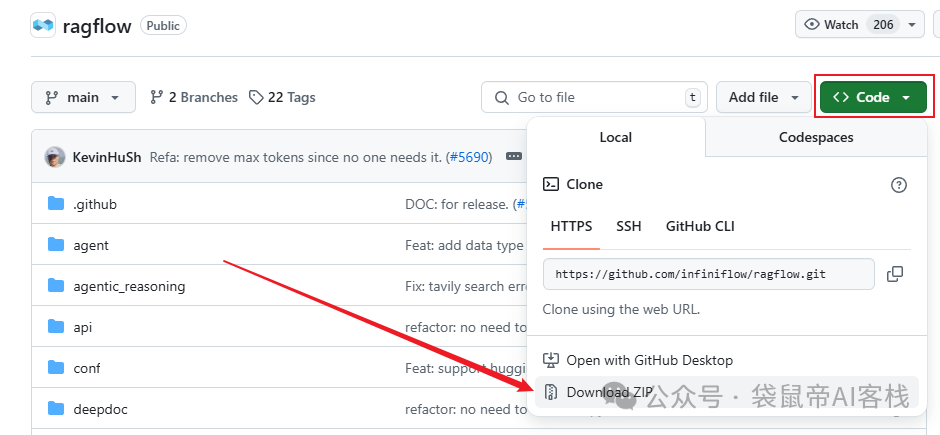Image resolution: width=940 pixels, height=435 pixels.
Task: Click the ragflow repository logo icon
Action: pyautogui.click(x=43, y=25)
